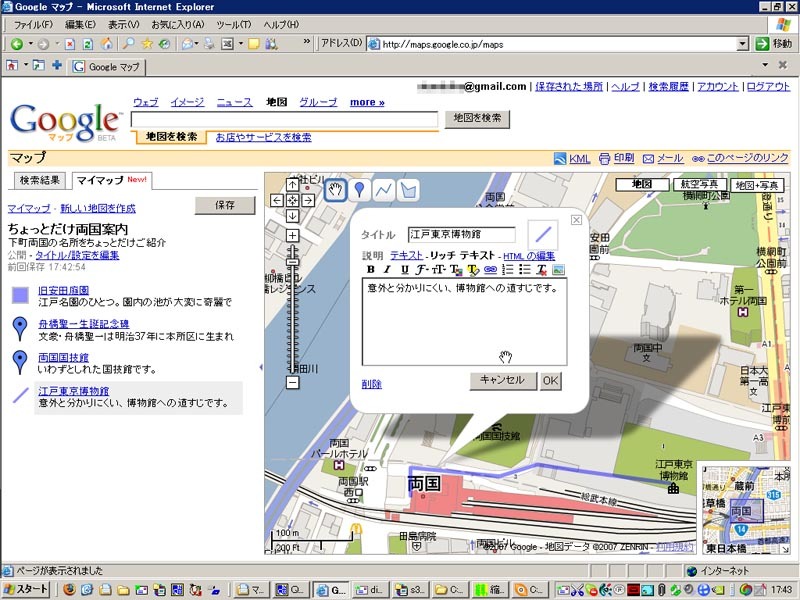The width and height of the screenshot is (800, 600).
Task: Open the 検索結果 tab
Action: [x=39, y=180]
